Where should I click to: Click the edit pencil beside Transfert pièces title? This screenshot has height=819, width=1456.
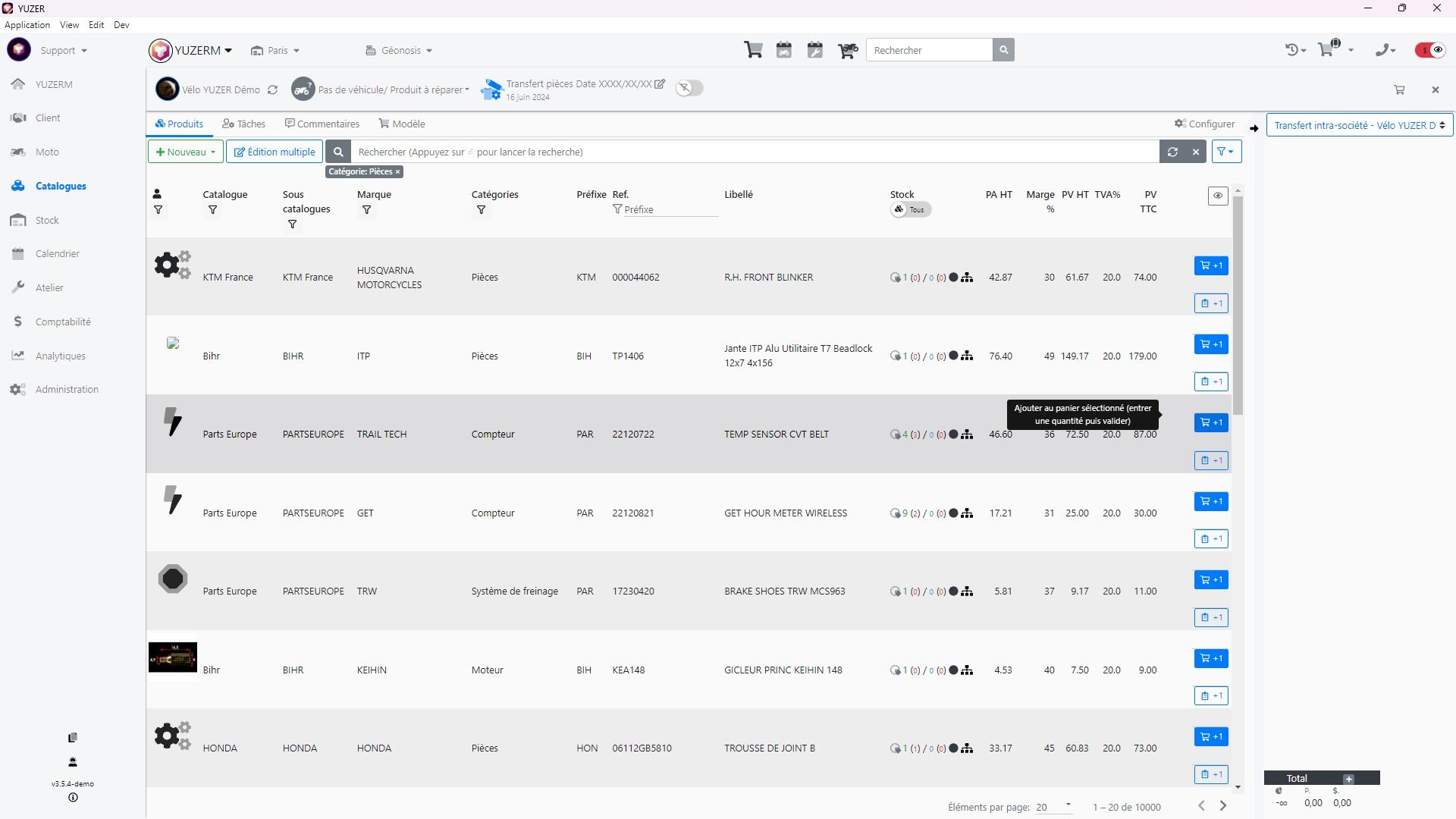660,84
